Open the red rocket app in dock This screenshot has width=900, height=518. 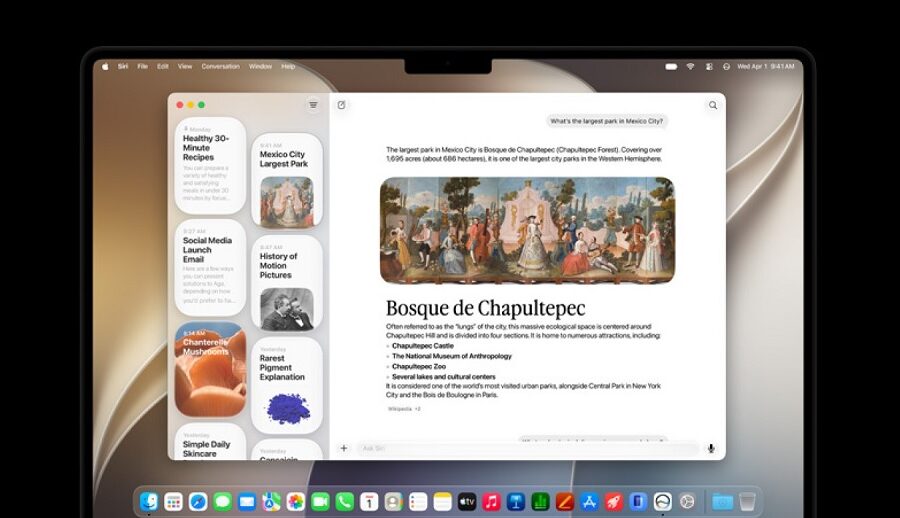(614, 502)
